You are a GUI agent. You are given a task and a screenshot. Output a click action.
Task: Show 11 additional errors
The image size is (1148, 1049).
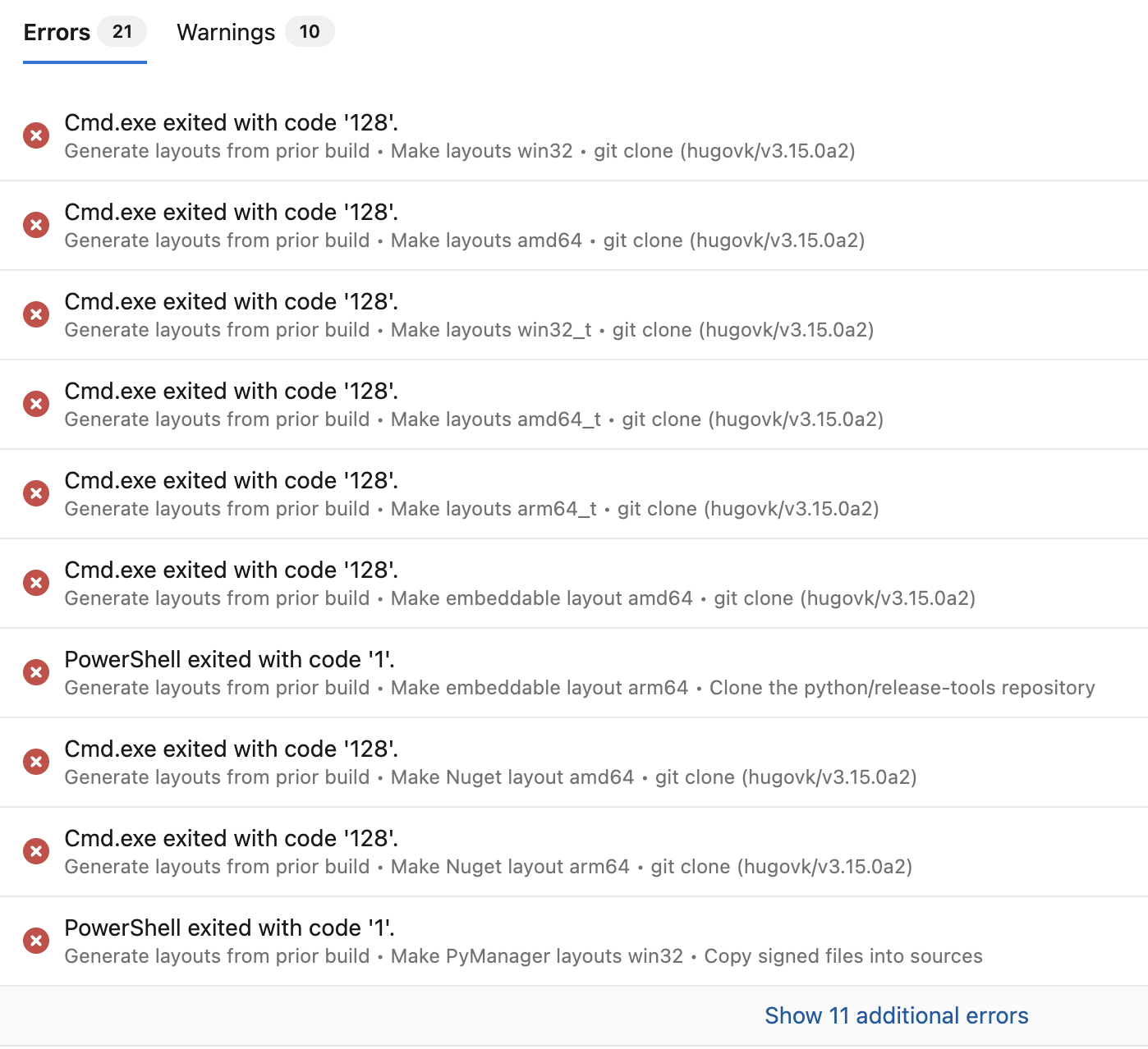pyautogui.click(x=895, y=1015)
